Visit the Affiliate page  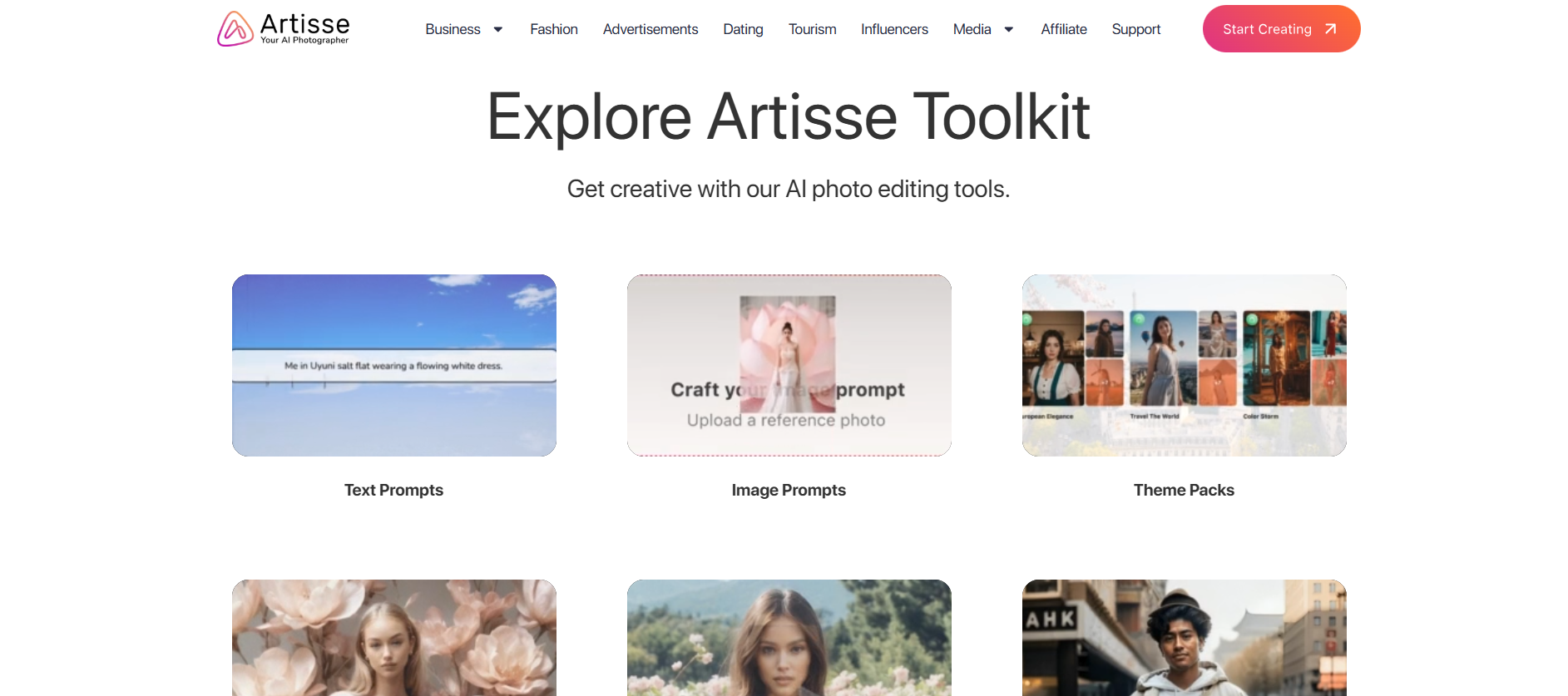point(1064,30)
